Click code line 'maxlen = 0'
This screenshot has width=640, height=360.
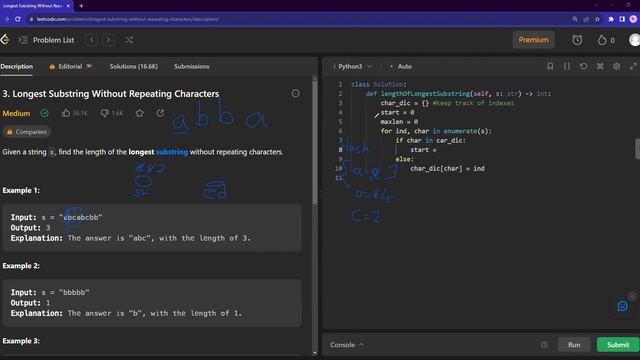click(x=399, y=122)
